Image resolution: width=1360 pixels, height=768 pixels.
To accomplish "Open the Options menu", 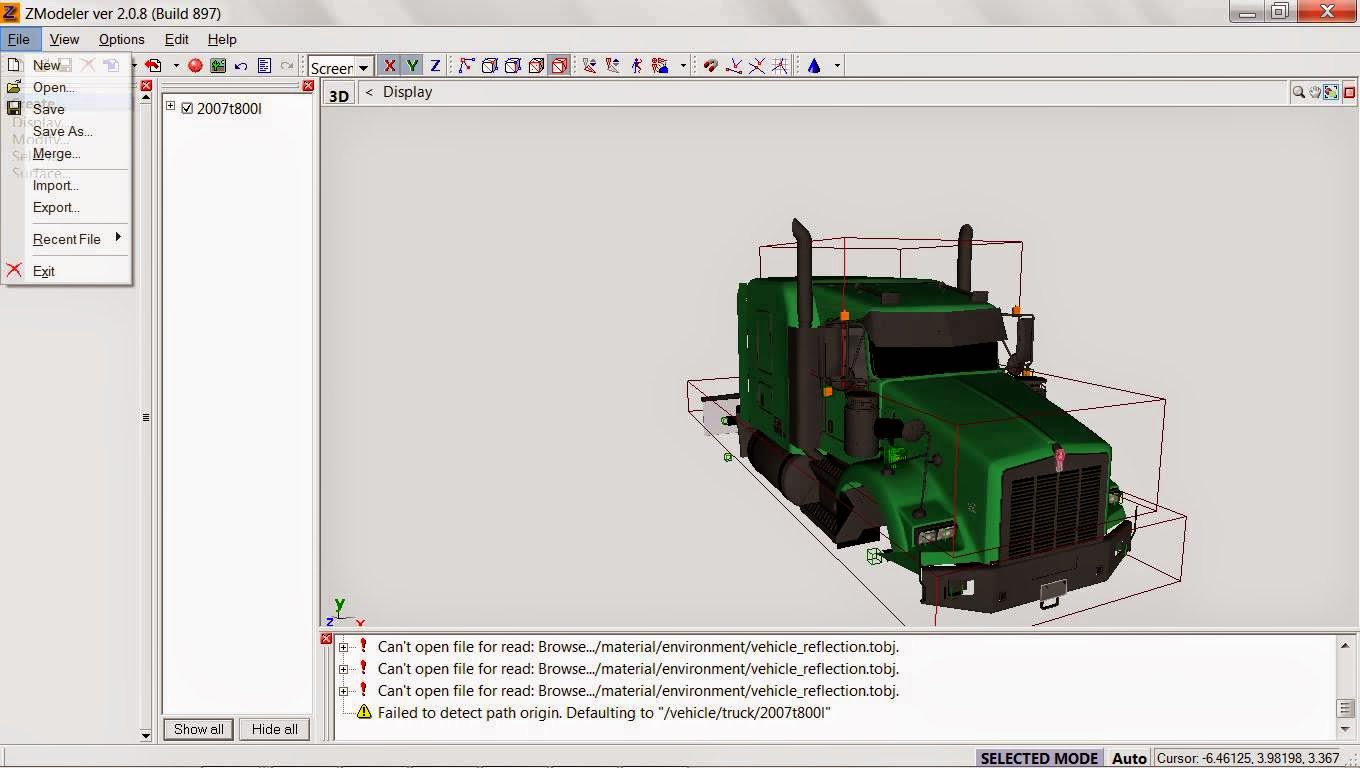I will click(121, 39).
